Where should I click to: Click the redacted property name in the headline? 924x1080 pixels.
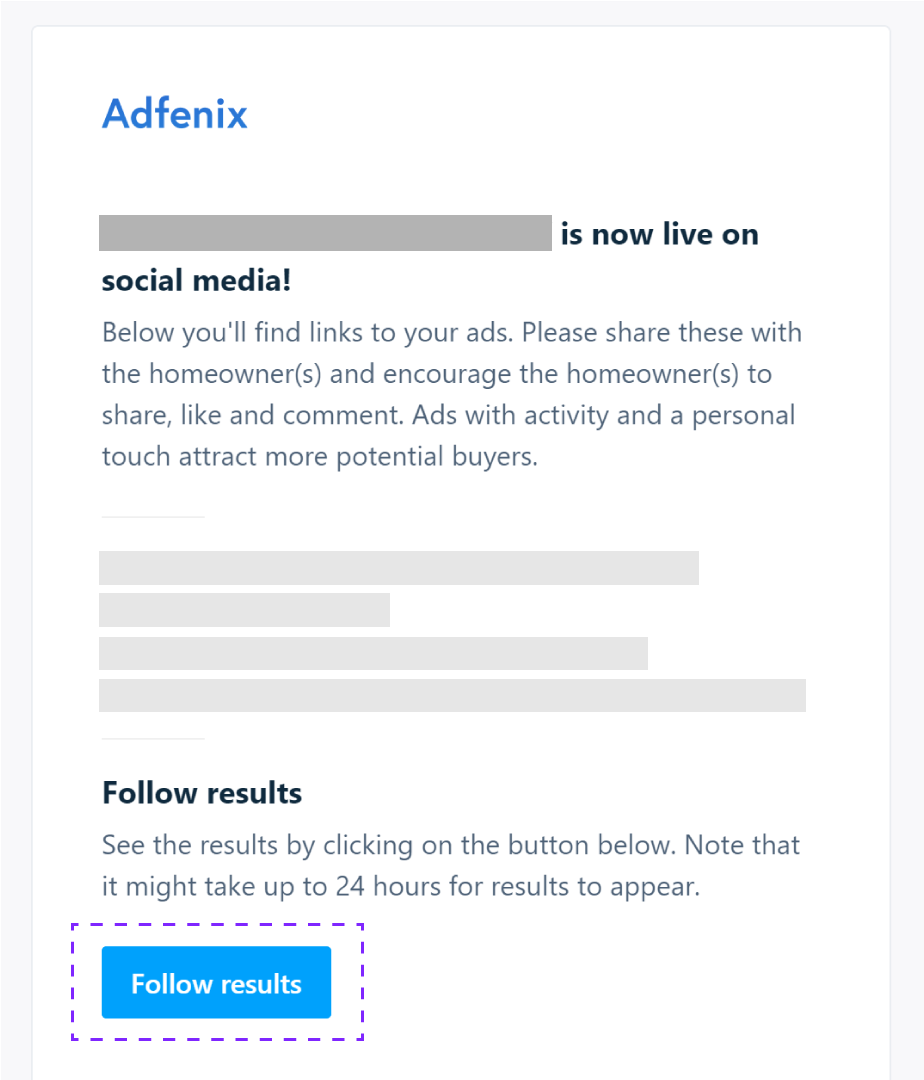(x=325, y=232)
